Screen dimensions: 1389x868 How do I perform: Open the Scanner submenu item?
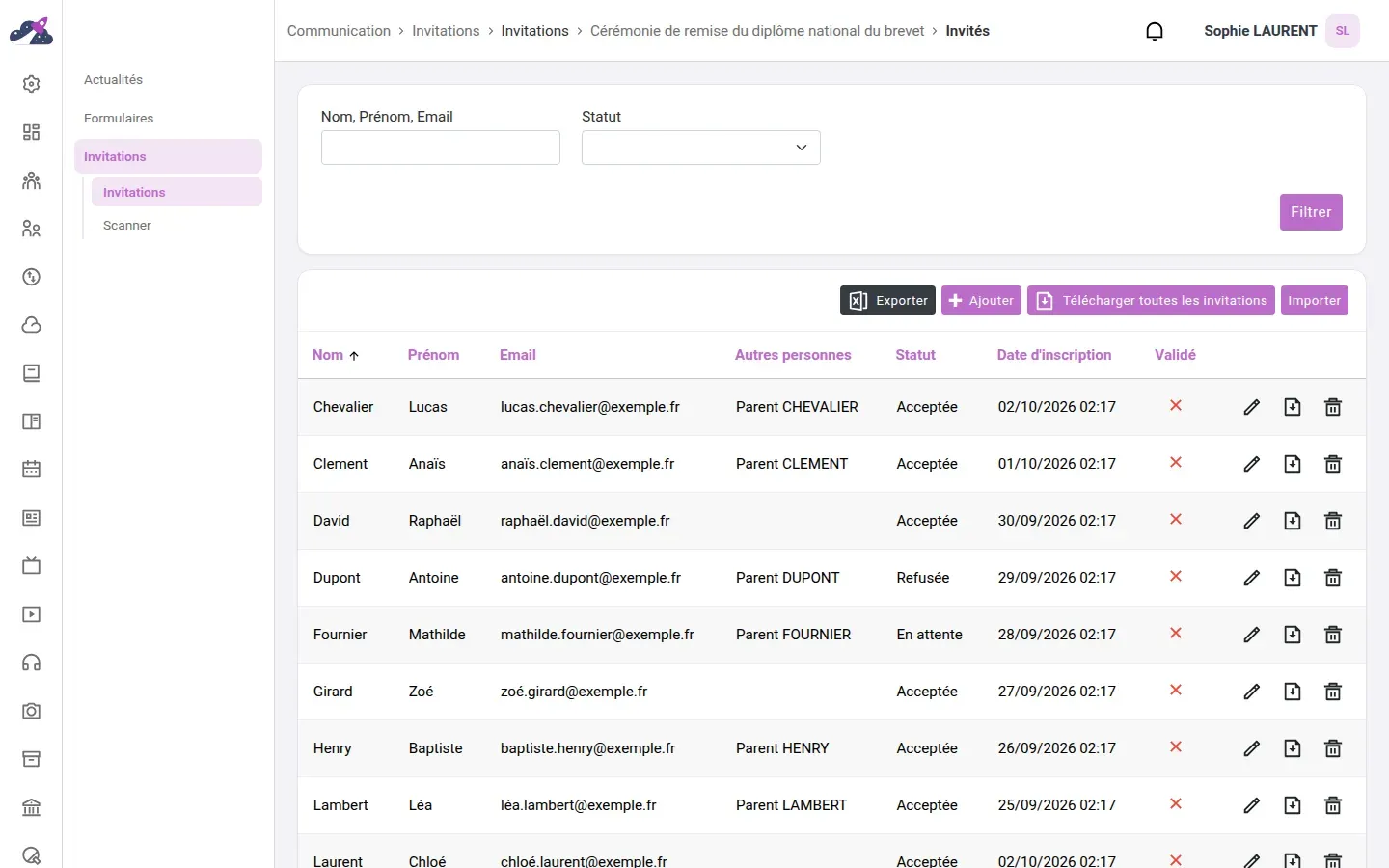coord(127,226)
